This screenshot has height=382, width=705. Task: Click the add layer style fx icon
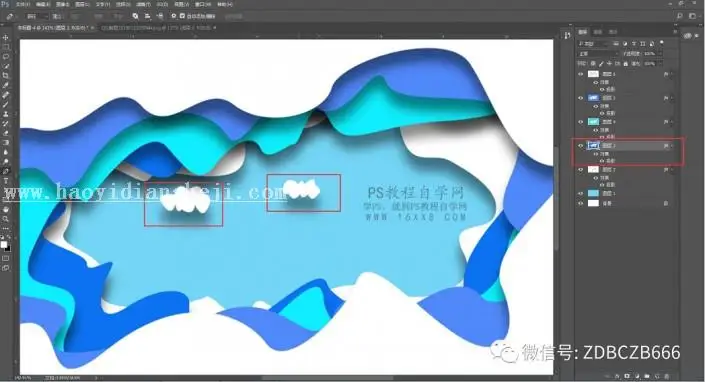(x=617, y=376)
